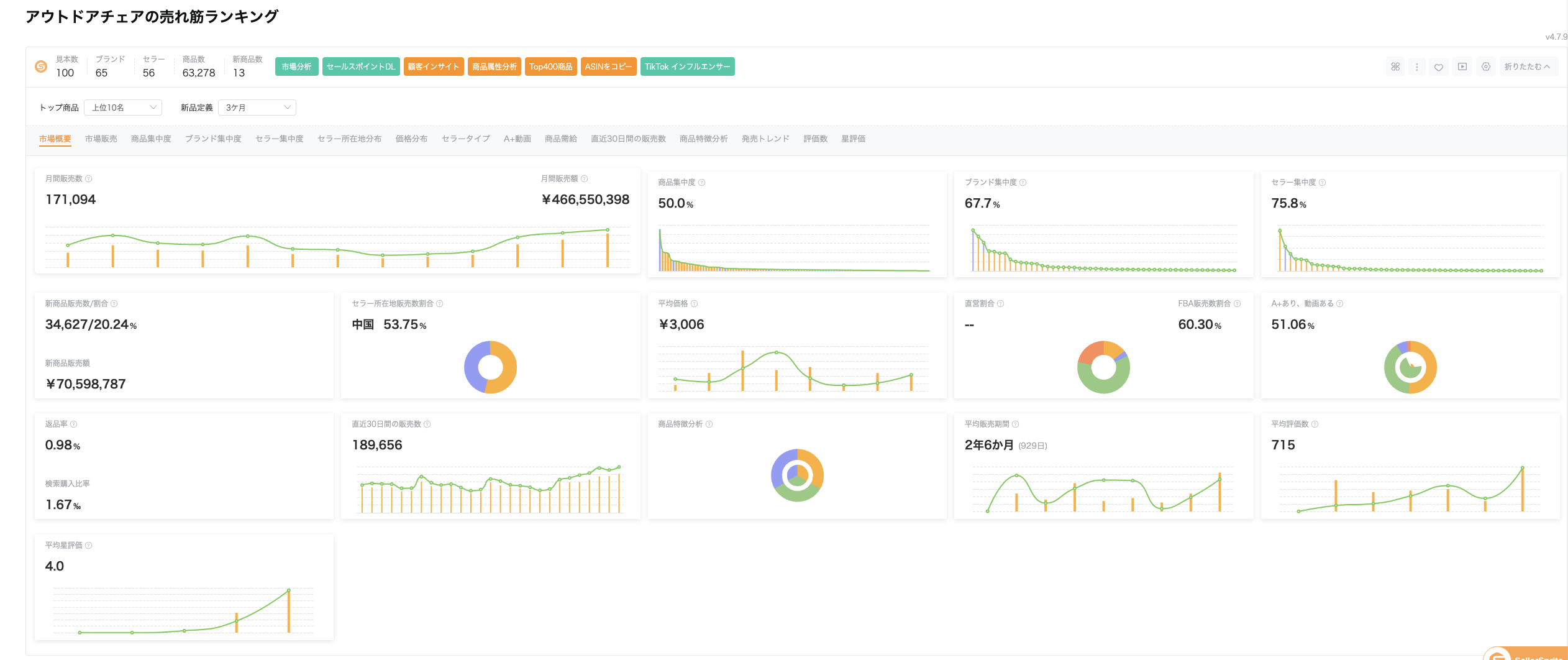Click help icon next to 直営割合
Screen dimensions: 1568x660
(1000, 304)
